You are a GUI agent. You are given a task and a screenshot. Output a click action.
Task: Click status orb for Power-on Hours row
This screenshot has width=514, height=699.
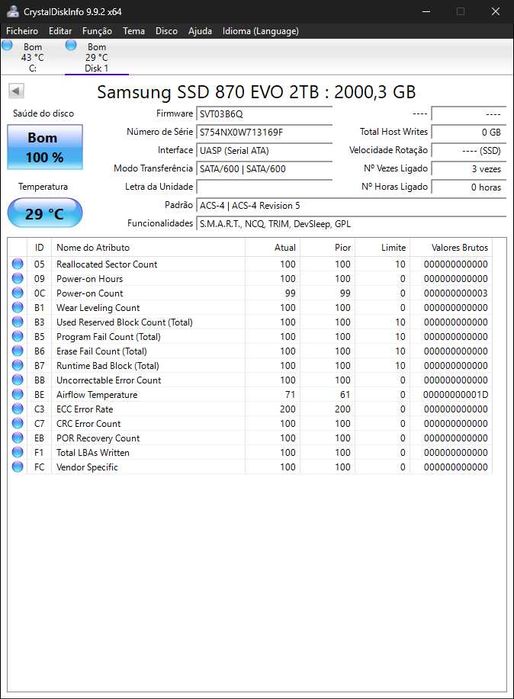coord(17,279)
